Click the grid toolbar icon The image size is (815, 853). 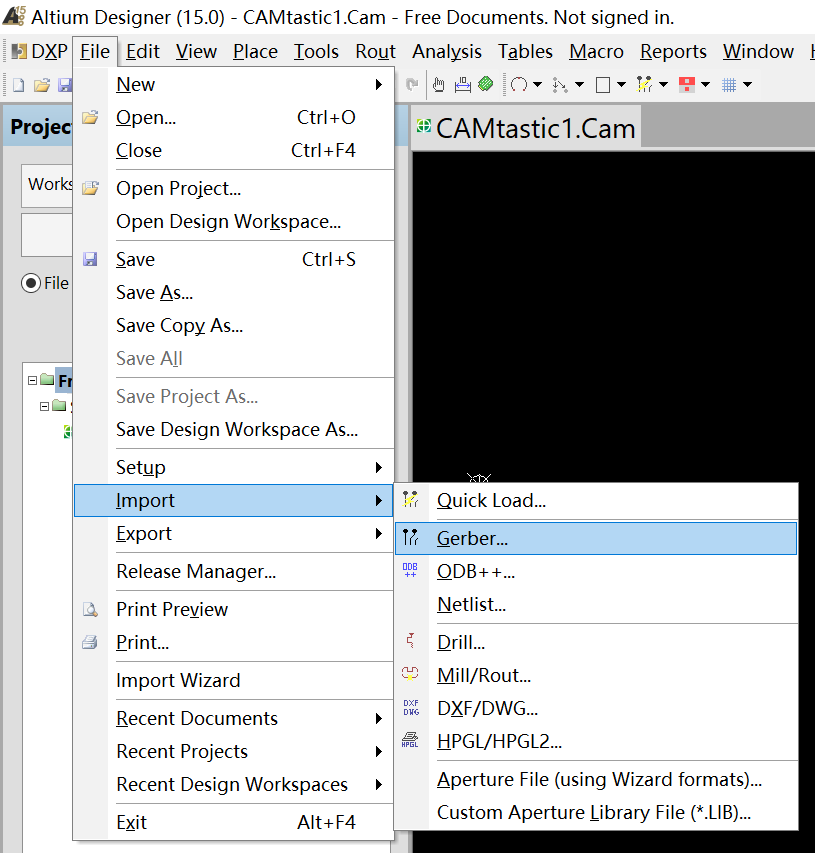point(729,85)
